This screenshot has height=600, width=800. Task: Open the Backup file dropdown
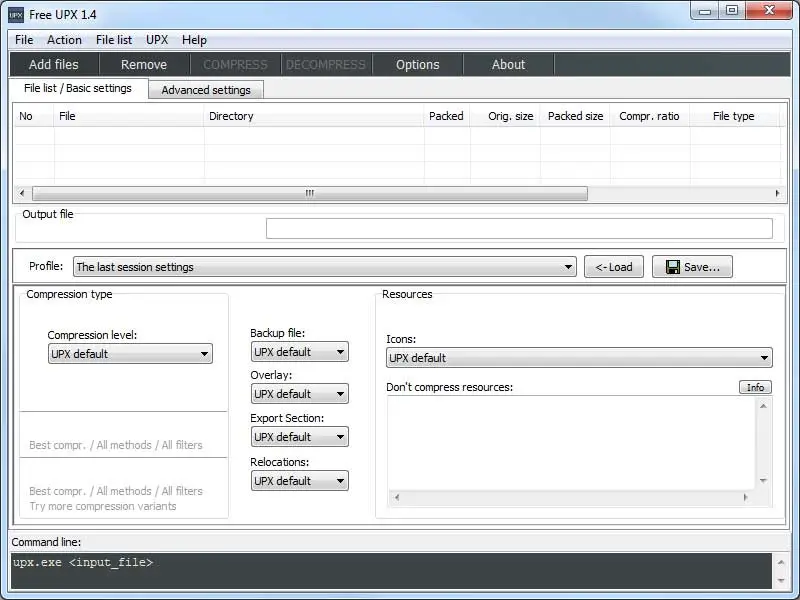[299, 352]
